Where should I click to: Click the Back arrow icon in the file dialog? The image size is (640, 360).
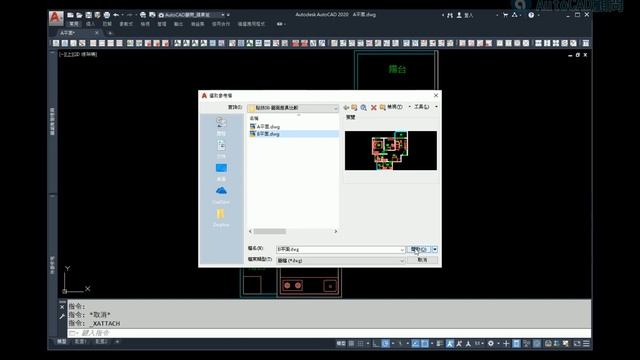(346, 107)
